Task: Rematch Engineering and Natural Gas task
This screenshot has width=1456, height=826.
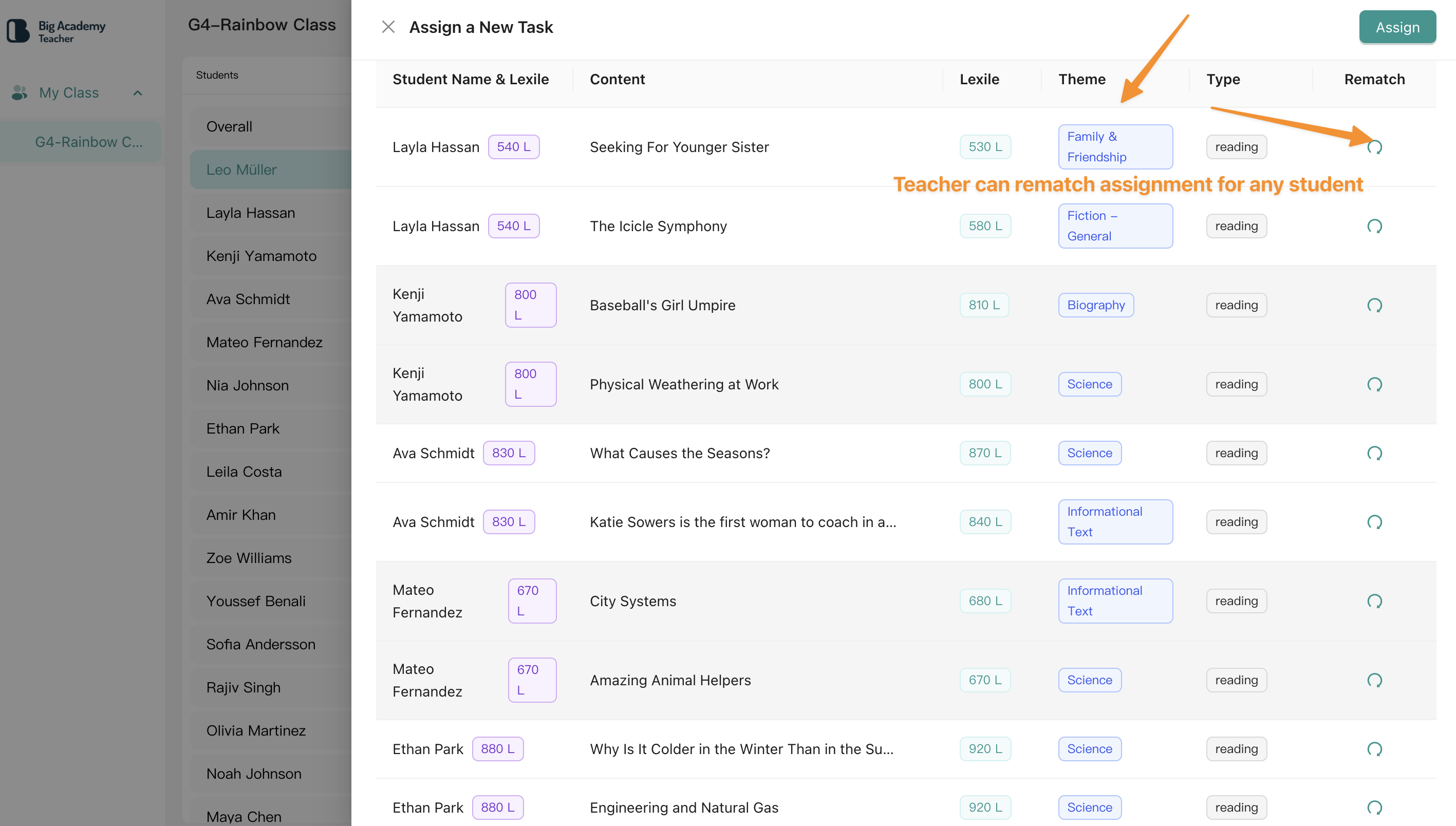Action: pyautogui.click(x=1374, y=808)
